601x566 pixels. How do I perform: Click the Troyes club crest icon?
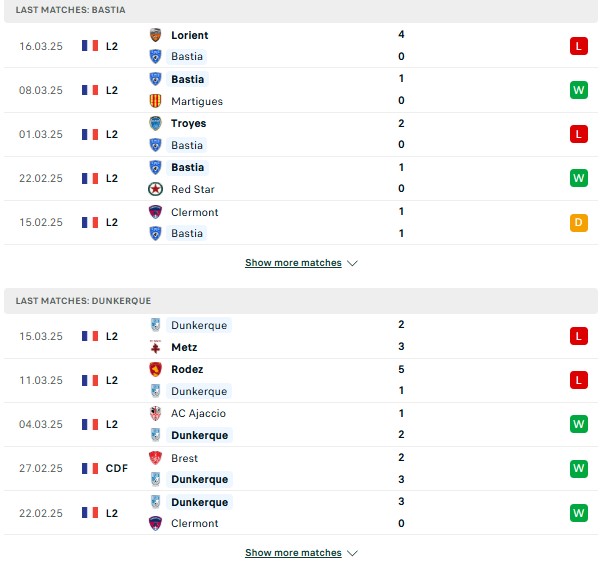[155, 123]
